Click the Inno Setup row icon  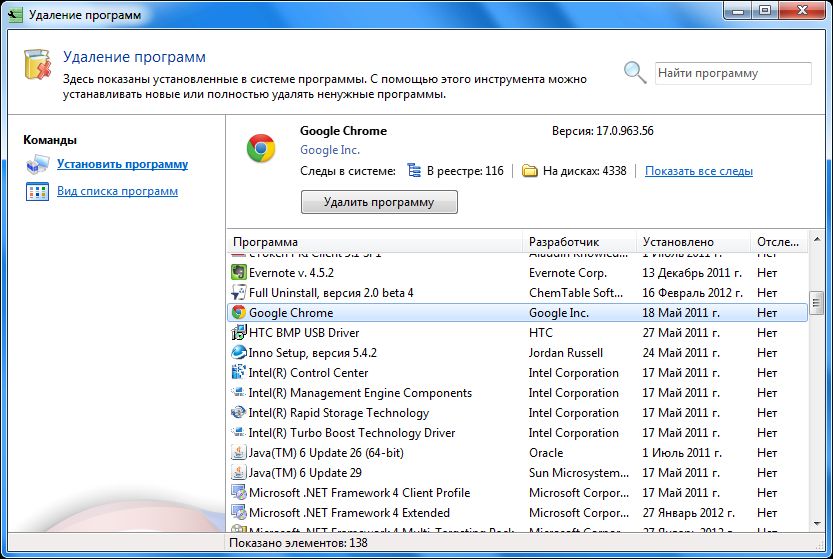click(239, 353)
